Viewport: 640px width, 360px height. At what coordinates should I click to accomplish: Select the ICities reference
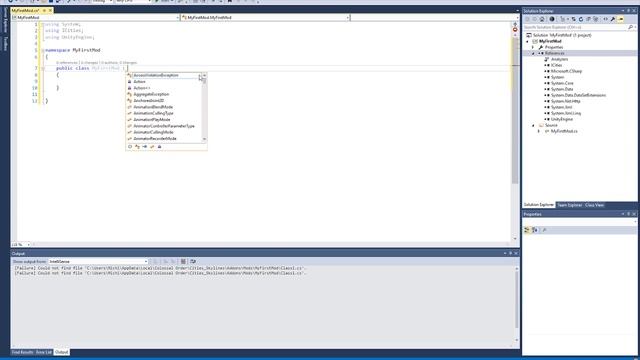click(x=556, y=65)
